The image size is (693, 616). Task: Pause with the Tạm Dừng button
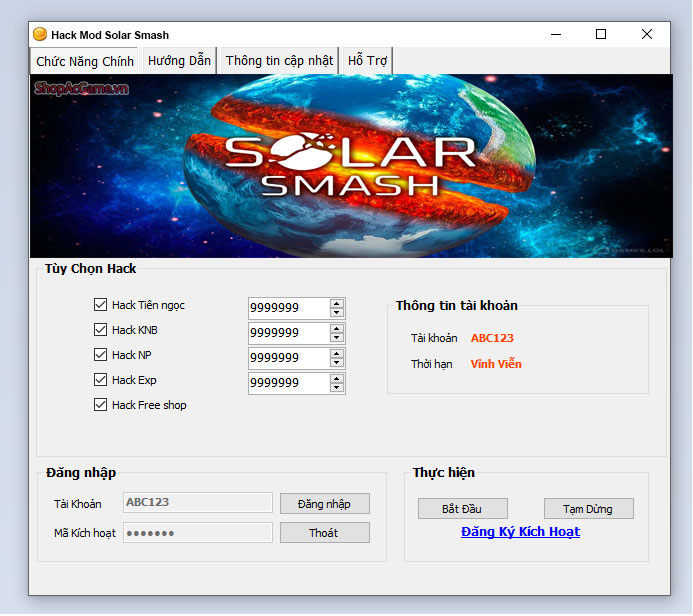tap(588, 509)
